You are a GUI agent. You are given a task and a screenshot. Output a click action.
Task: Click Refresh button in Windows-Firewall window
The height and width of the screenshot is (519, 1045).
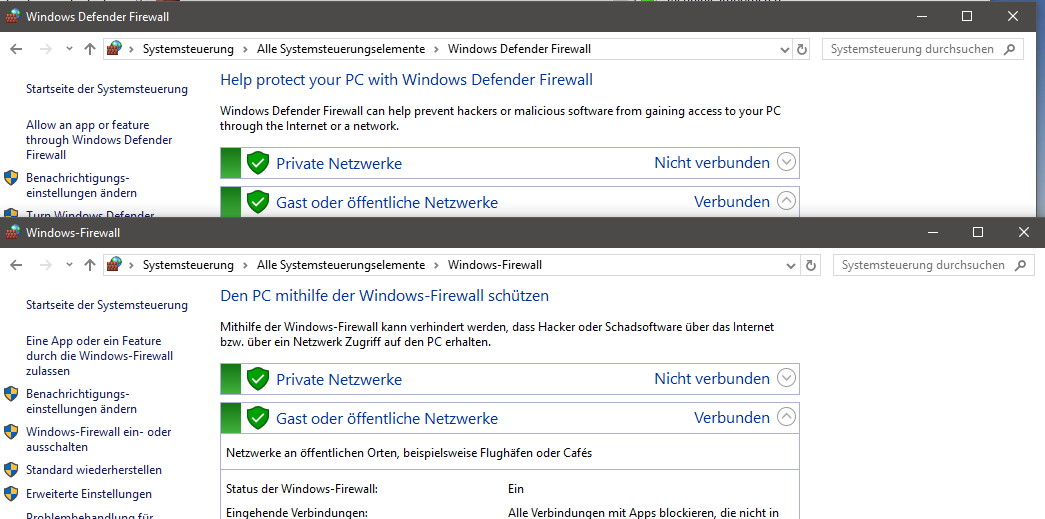pyautogui.click(x=810, y=265)
